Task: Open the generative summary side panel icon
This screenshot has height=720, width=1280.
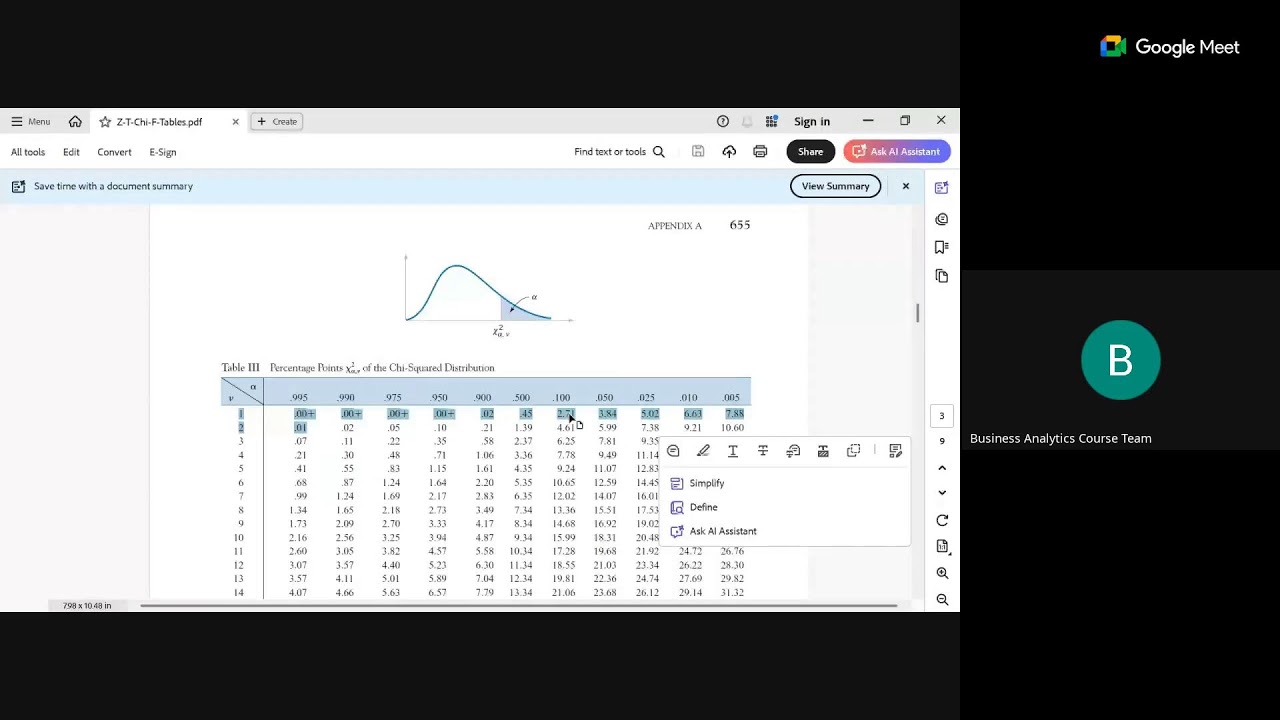Action: [941, 187]
